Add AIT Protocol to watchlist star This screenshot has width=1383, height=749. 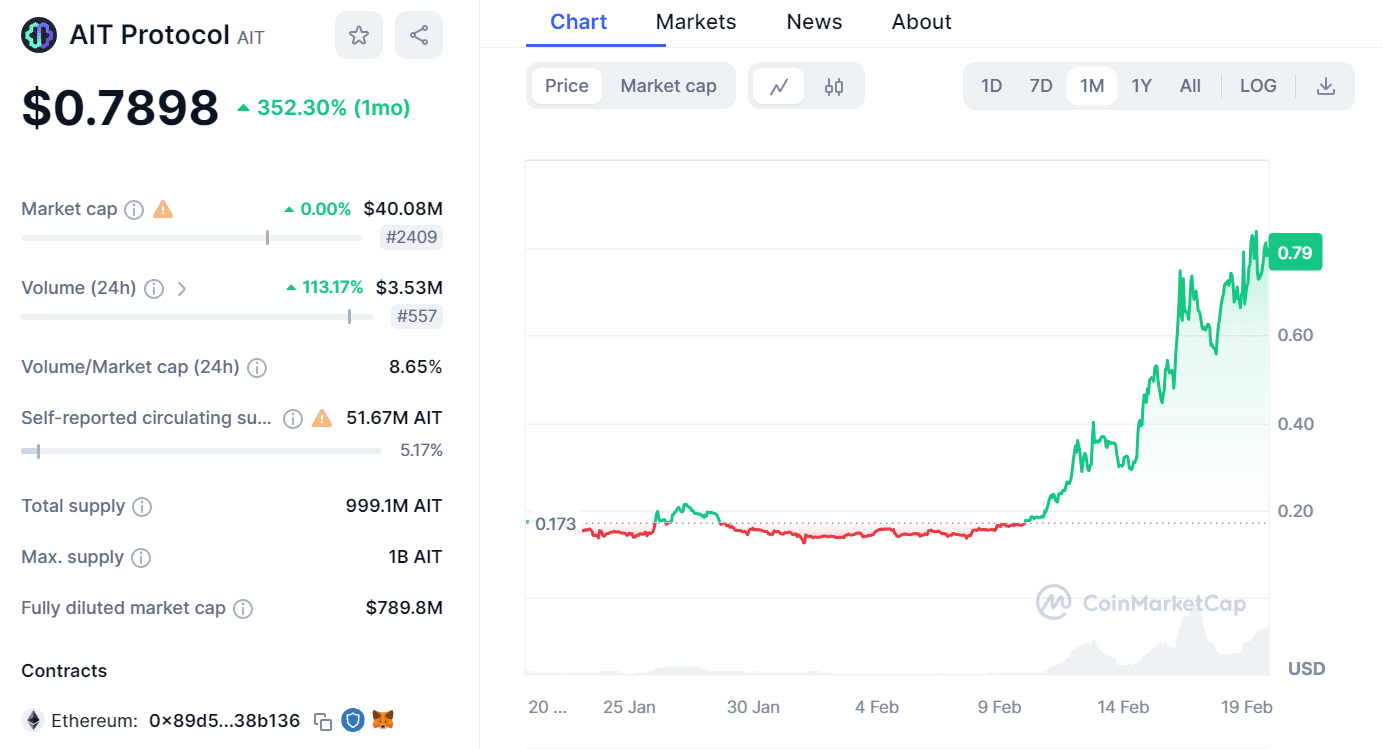coord(359,36)
